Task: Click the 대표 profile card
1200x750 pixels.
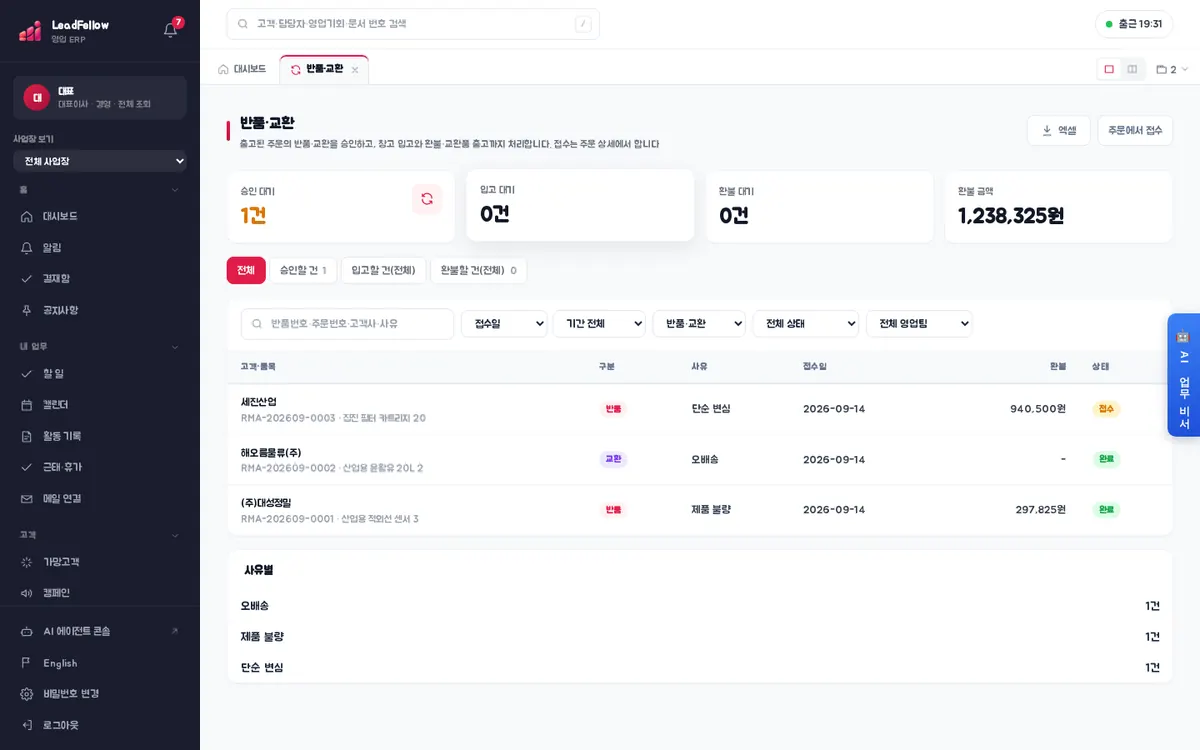Action: tap(100, 97)
